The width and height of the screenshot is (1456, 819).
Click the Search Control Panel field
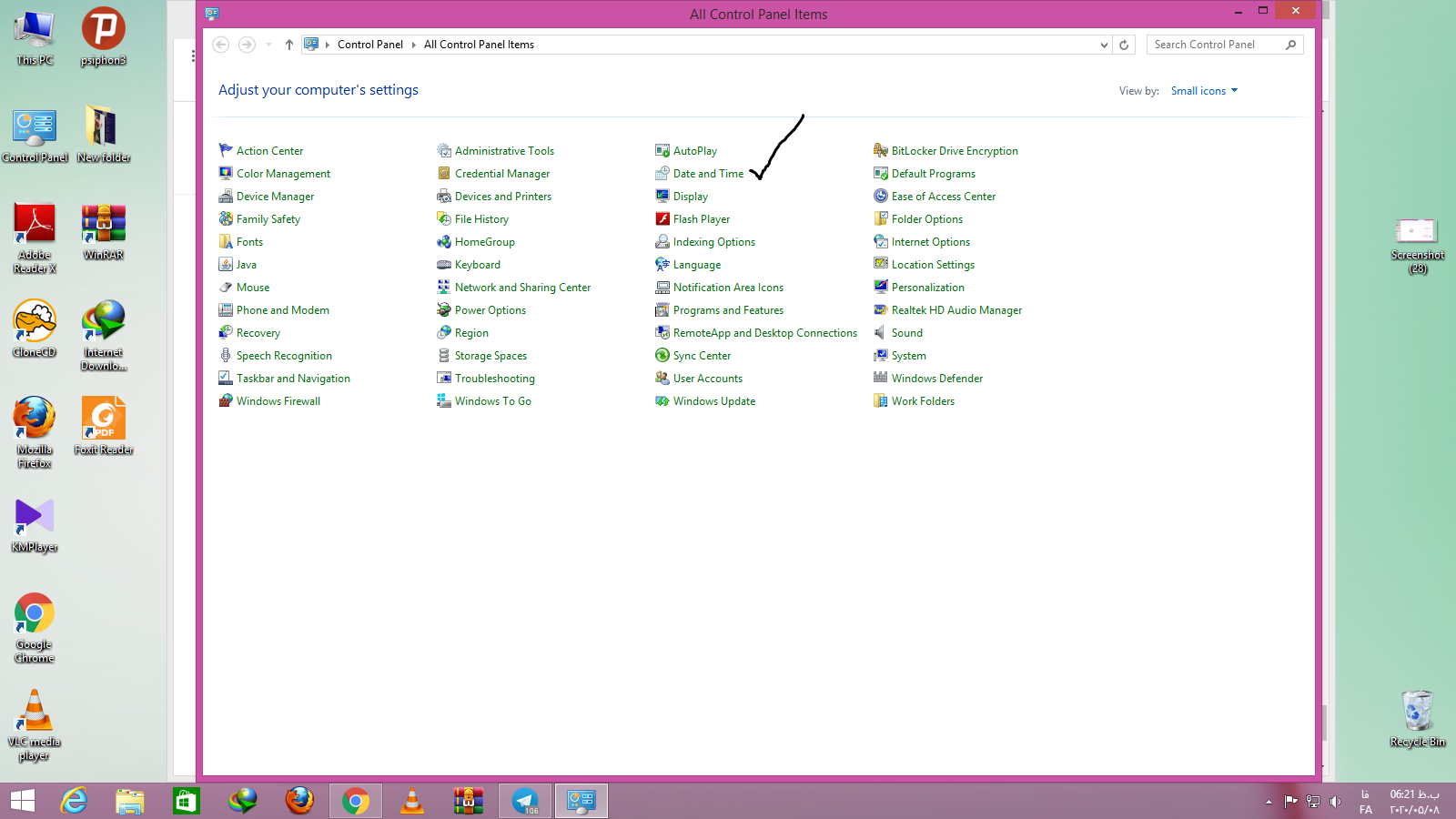click(1225, 45)
